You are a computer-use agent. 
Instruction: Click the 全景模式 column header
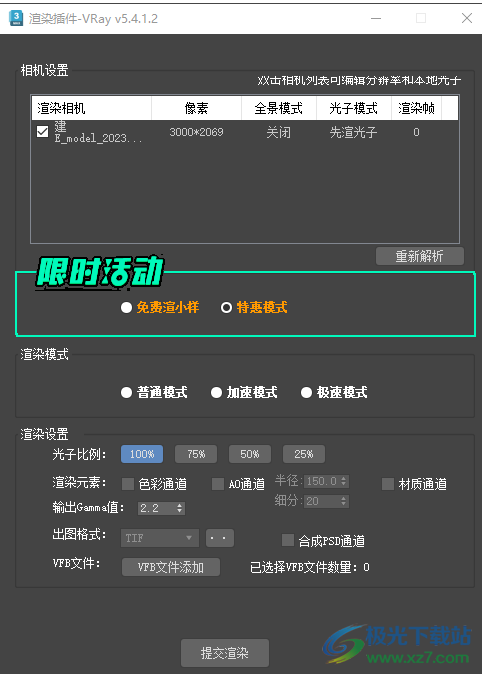tap(279, 108)
